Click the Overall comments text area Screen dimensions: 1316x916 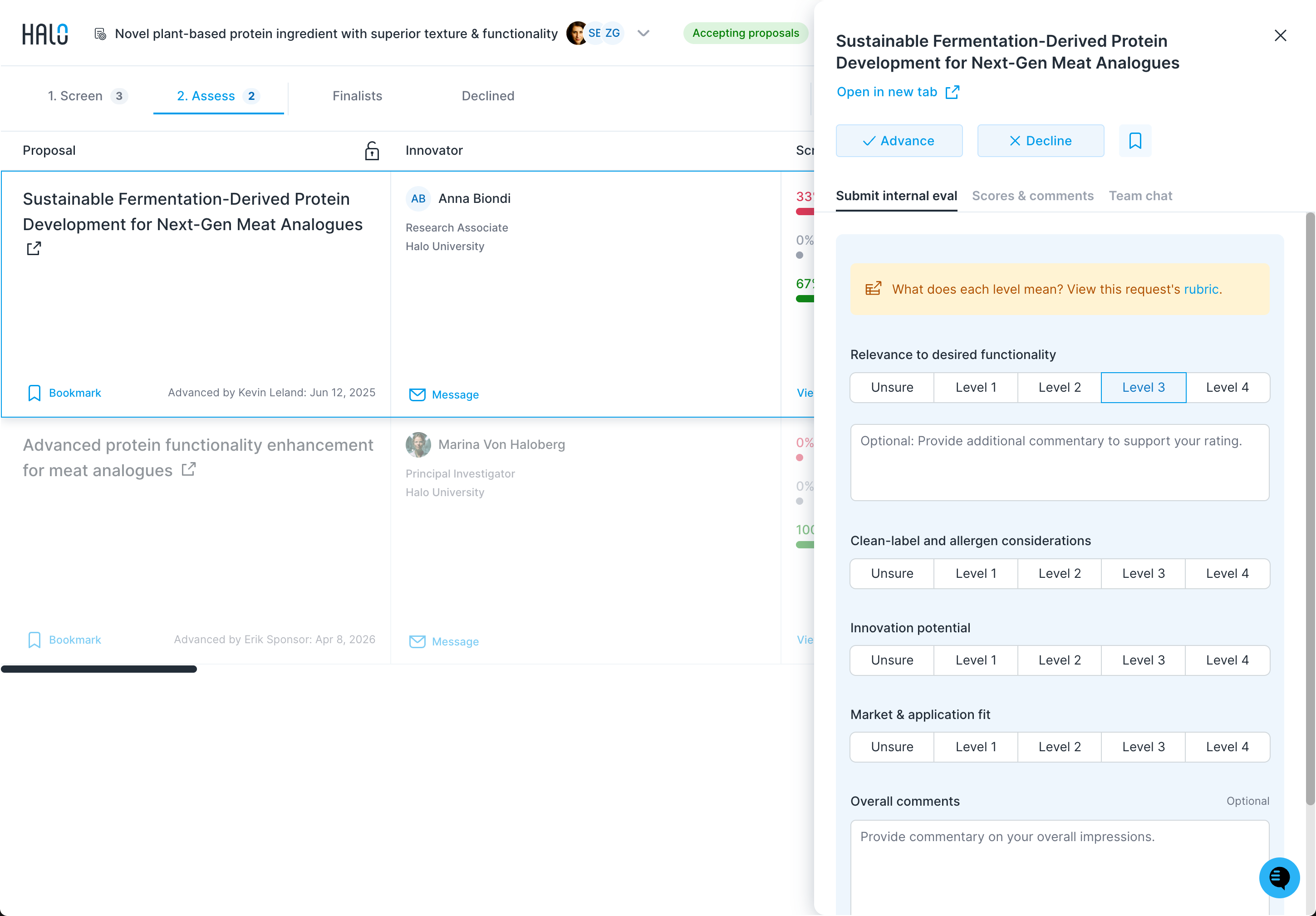[1059, 867]
